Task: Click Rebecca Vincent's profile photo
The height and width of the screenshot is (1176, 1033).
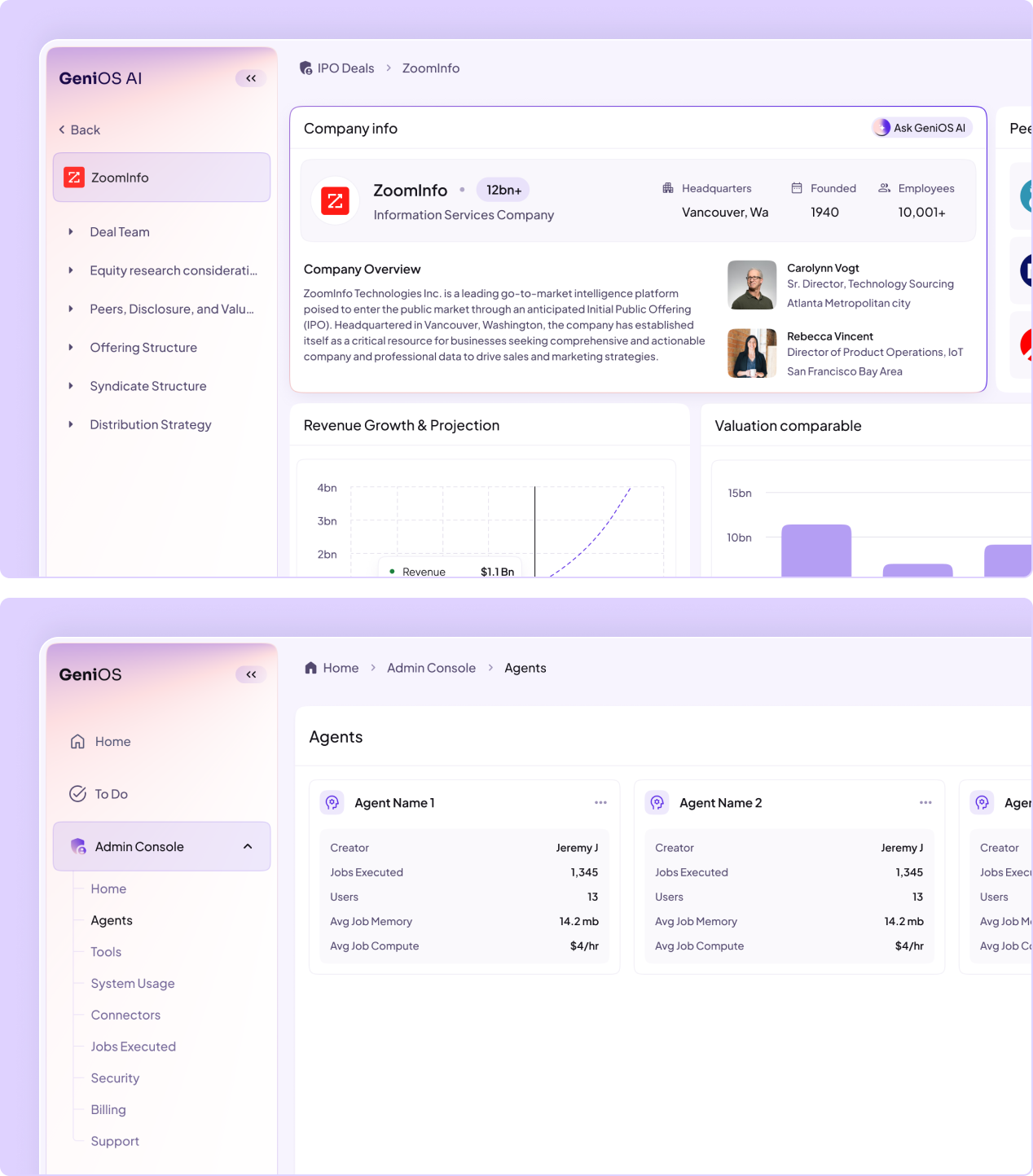Action: [x=752, y=353]
